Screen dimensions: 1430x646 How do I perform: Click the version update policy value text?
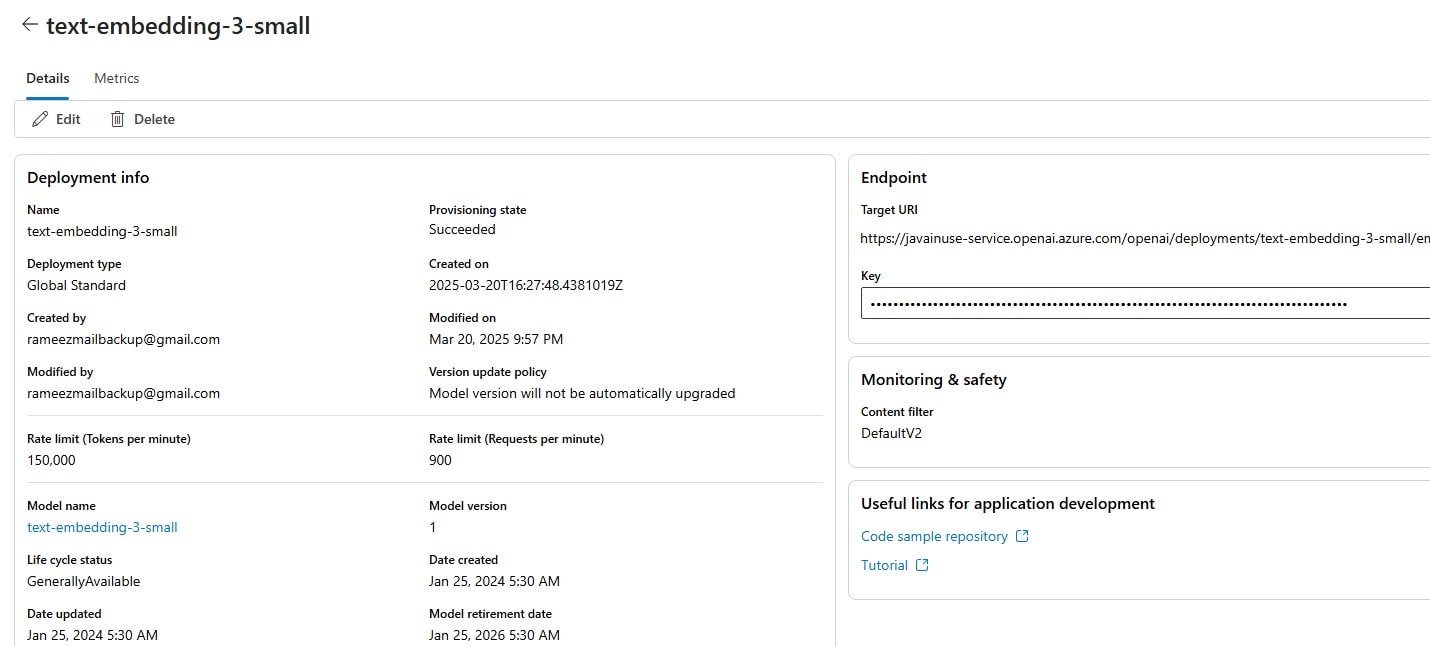582,393
